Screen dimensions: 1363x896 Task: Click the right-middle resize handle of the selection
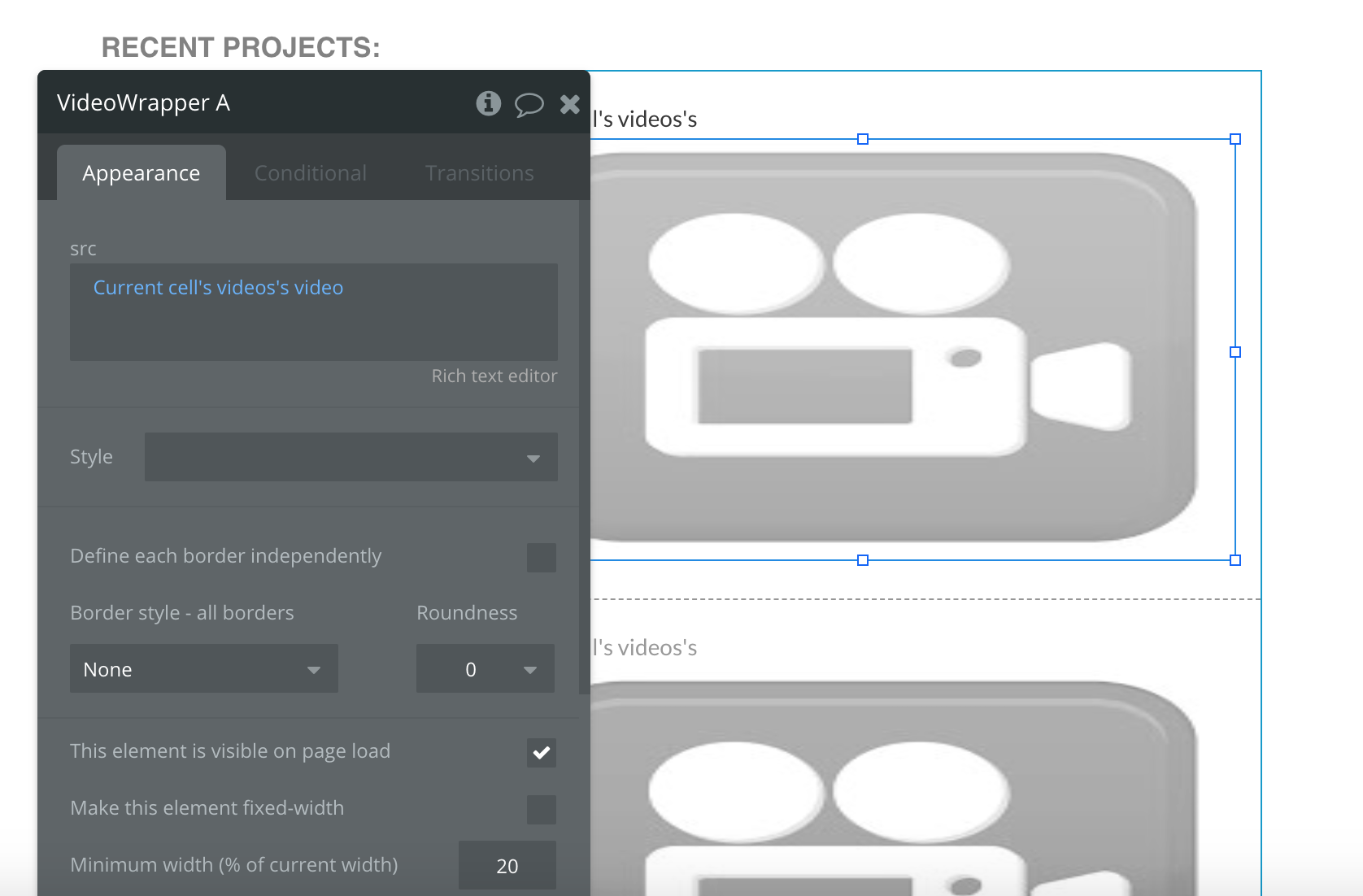1235,352
